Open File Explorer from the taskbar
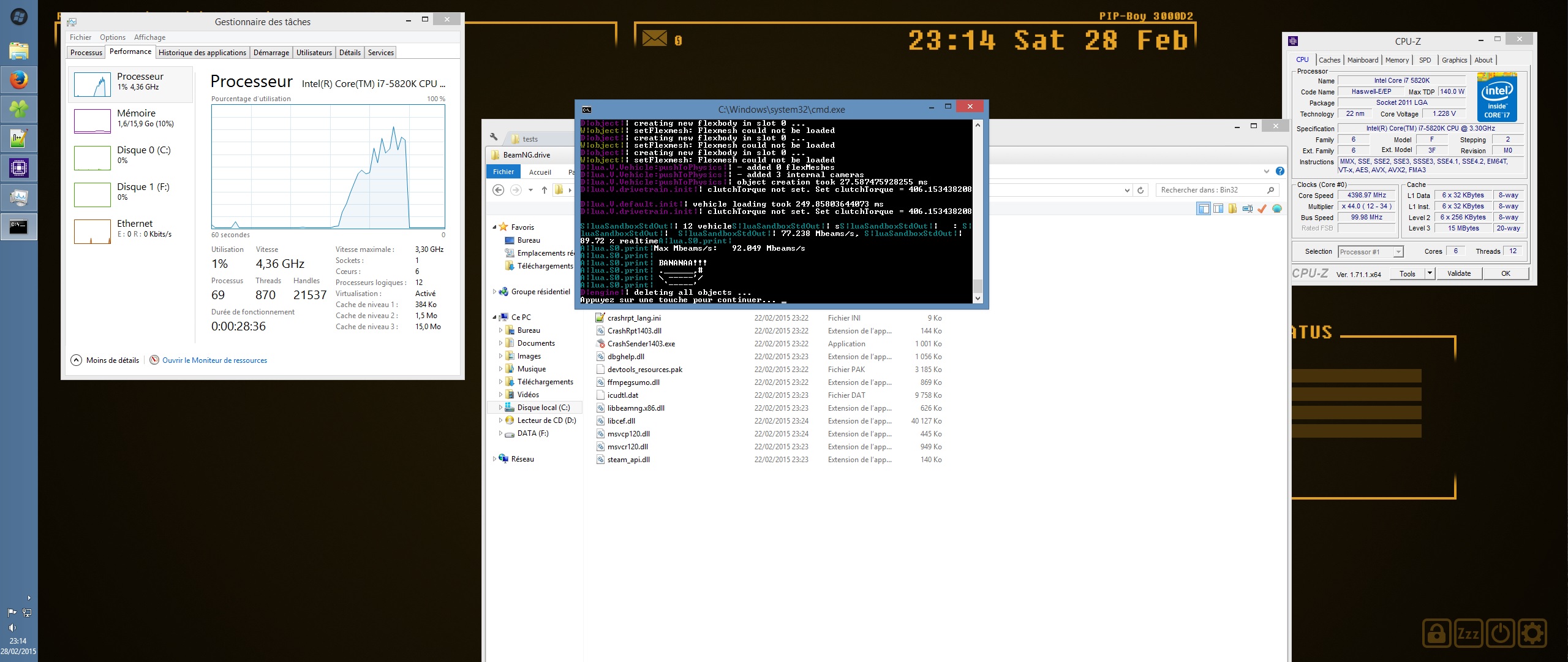Screen dimensions: 1568x662 pos(18,50)
